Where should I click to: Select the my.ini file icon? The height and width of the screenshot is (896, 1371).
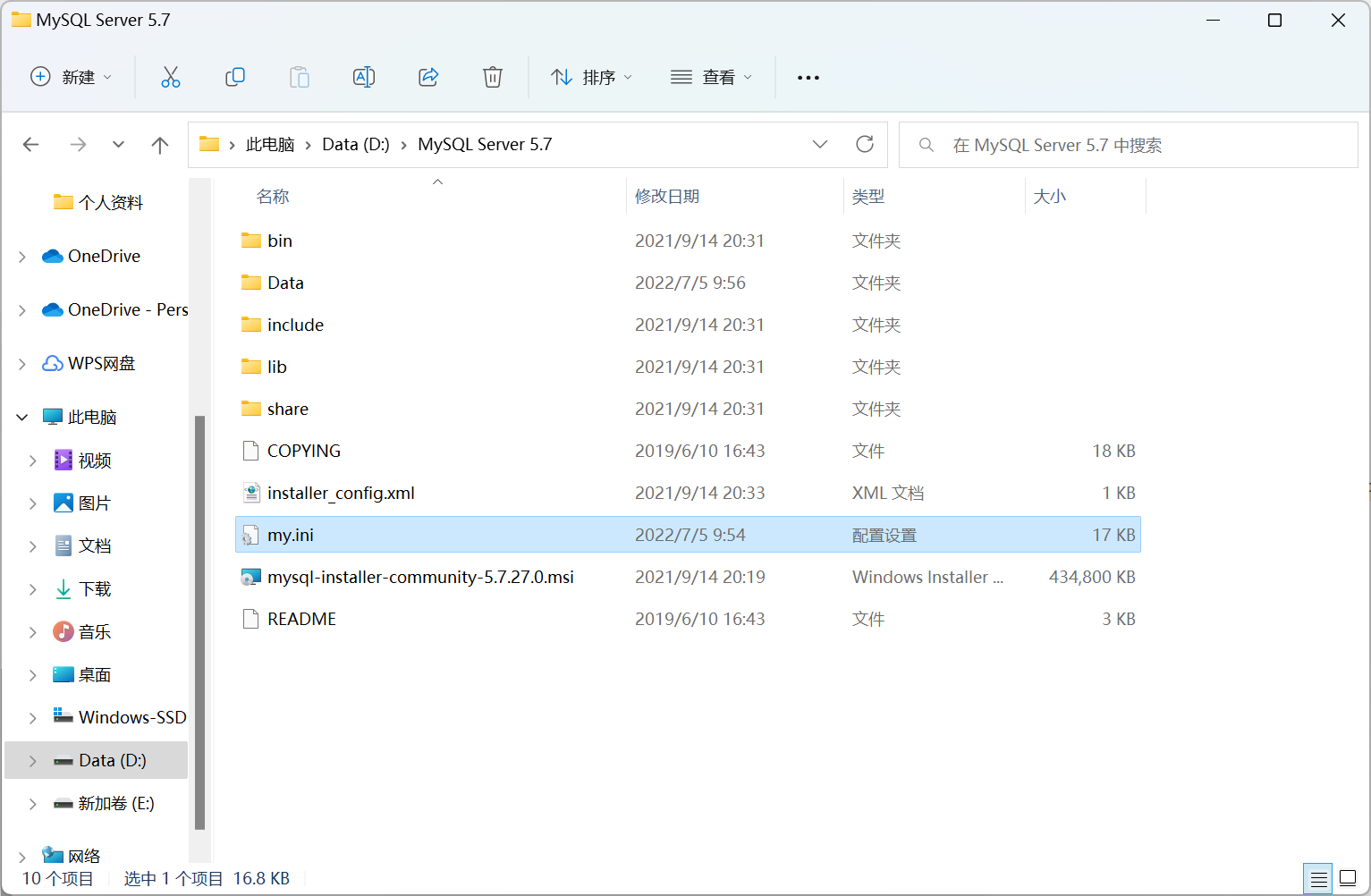[x=251, y=535]
